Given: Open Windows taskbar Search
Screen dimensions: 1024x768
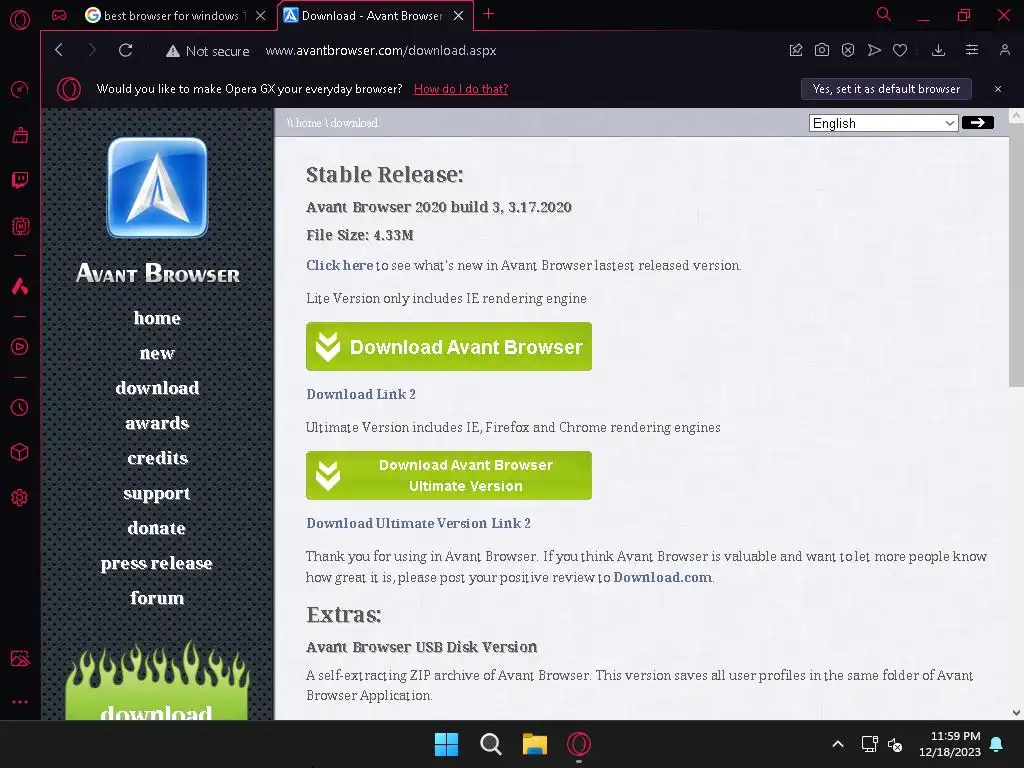Looking at the screenshot, I should pyautogui.click(x=490, y=744).
